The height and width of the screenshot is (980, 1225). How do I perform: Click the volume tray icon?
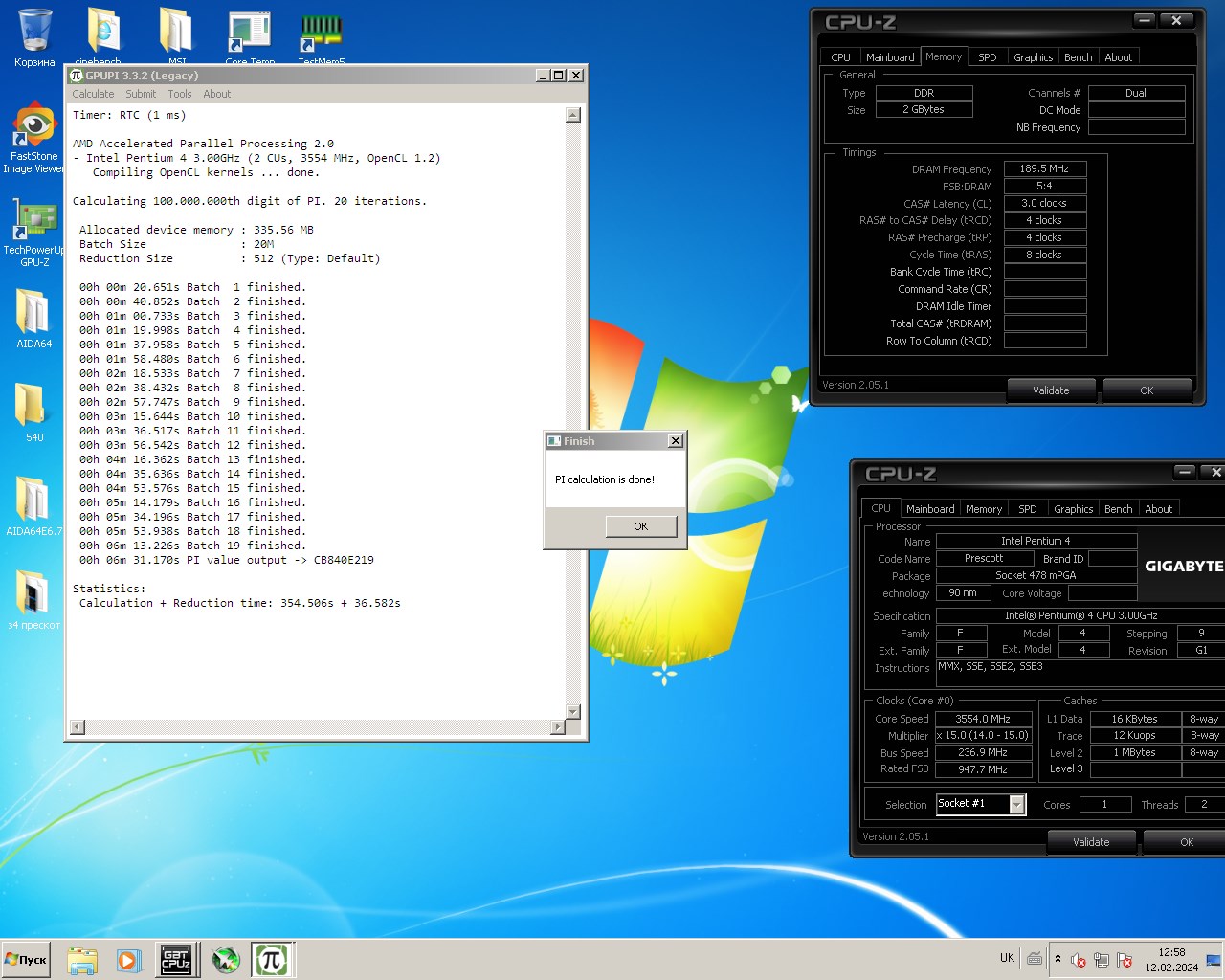[1079, 960]
